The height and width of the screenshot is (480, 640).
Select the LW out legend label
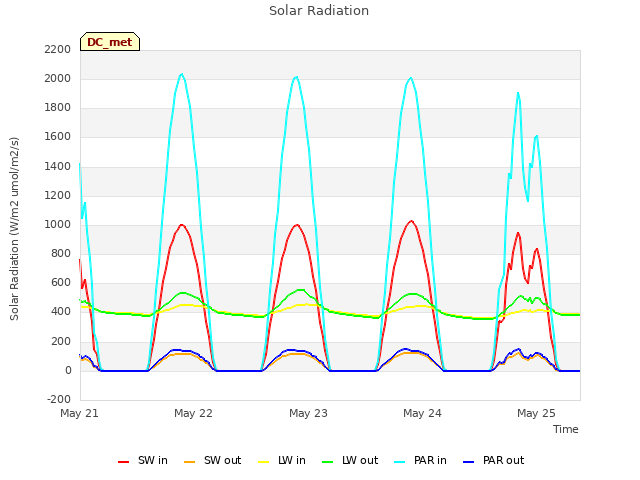coord(360,460)
